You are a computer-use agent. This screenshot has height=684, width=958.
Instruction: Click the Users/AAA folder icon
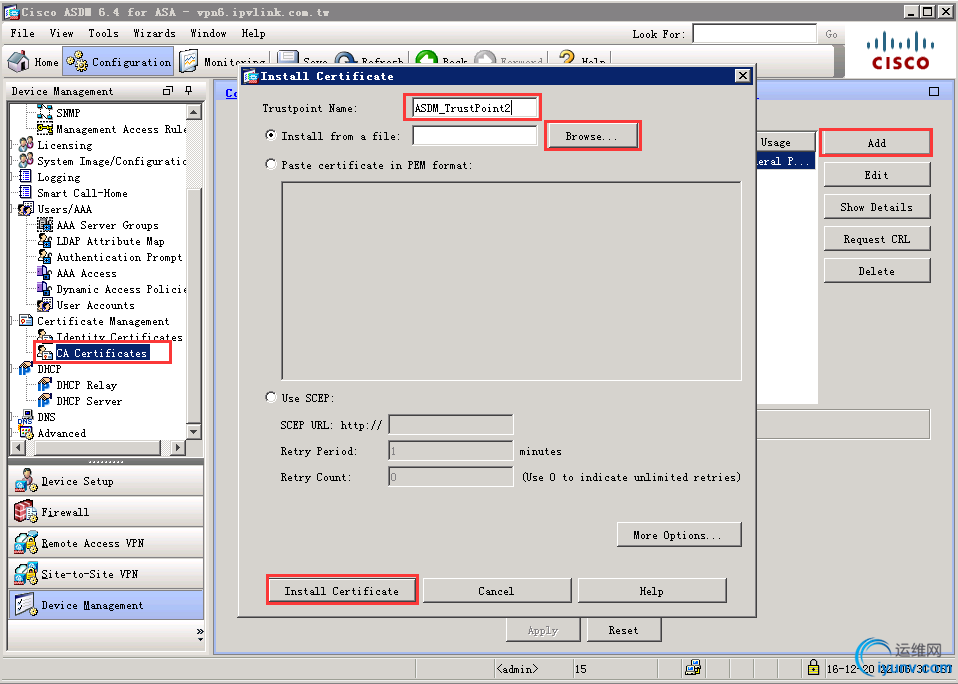click(x=26, y=209)
